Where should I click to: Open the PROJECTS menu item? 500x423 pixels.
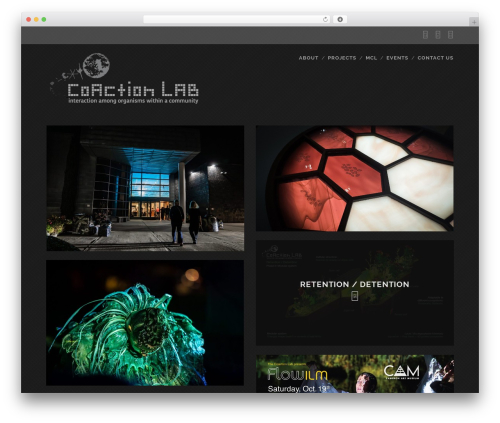click(342, 58)
